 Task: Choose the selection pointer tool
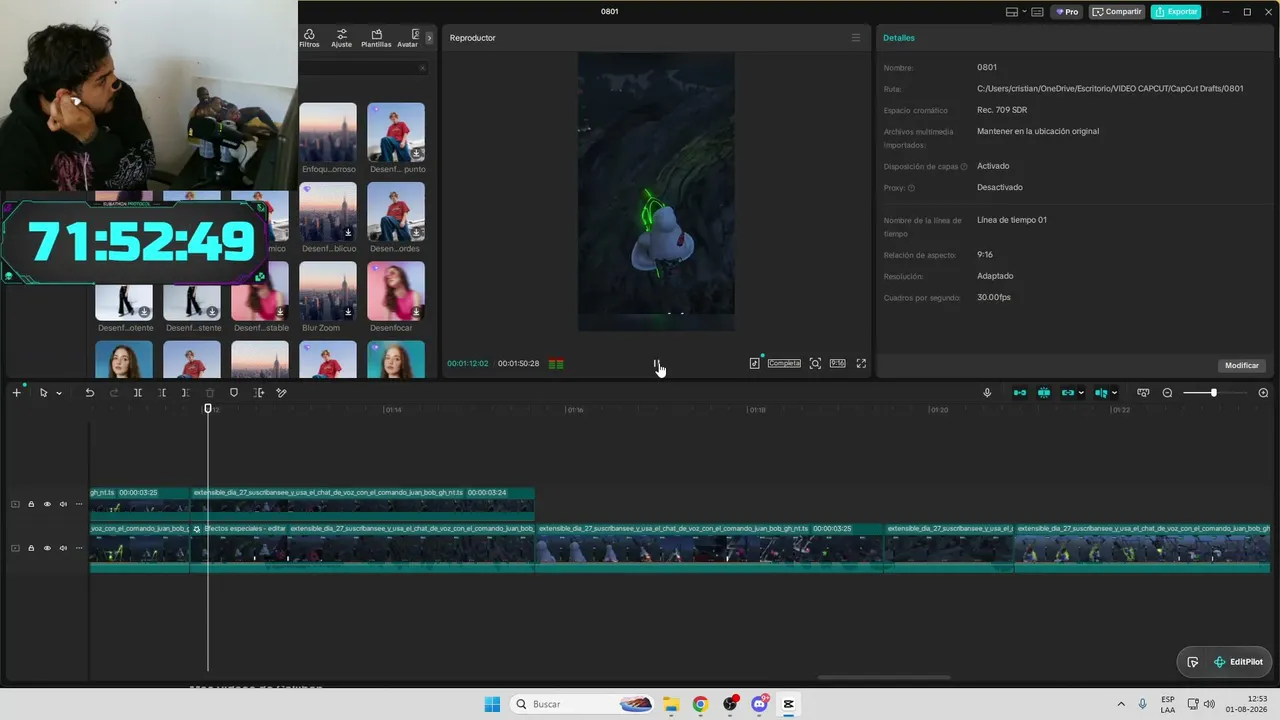[43, 393]
